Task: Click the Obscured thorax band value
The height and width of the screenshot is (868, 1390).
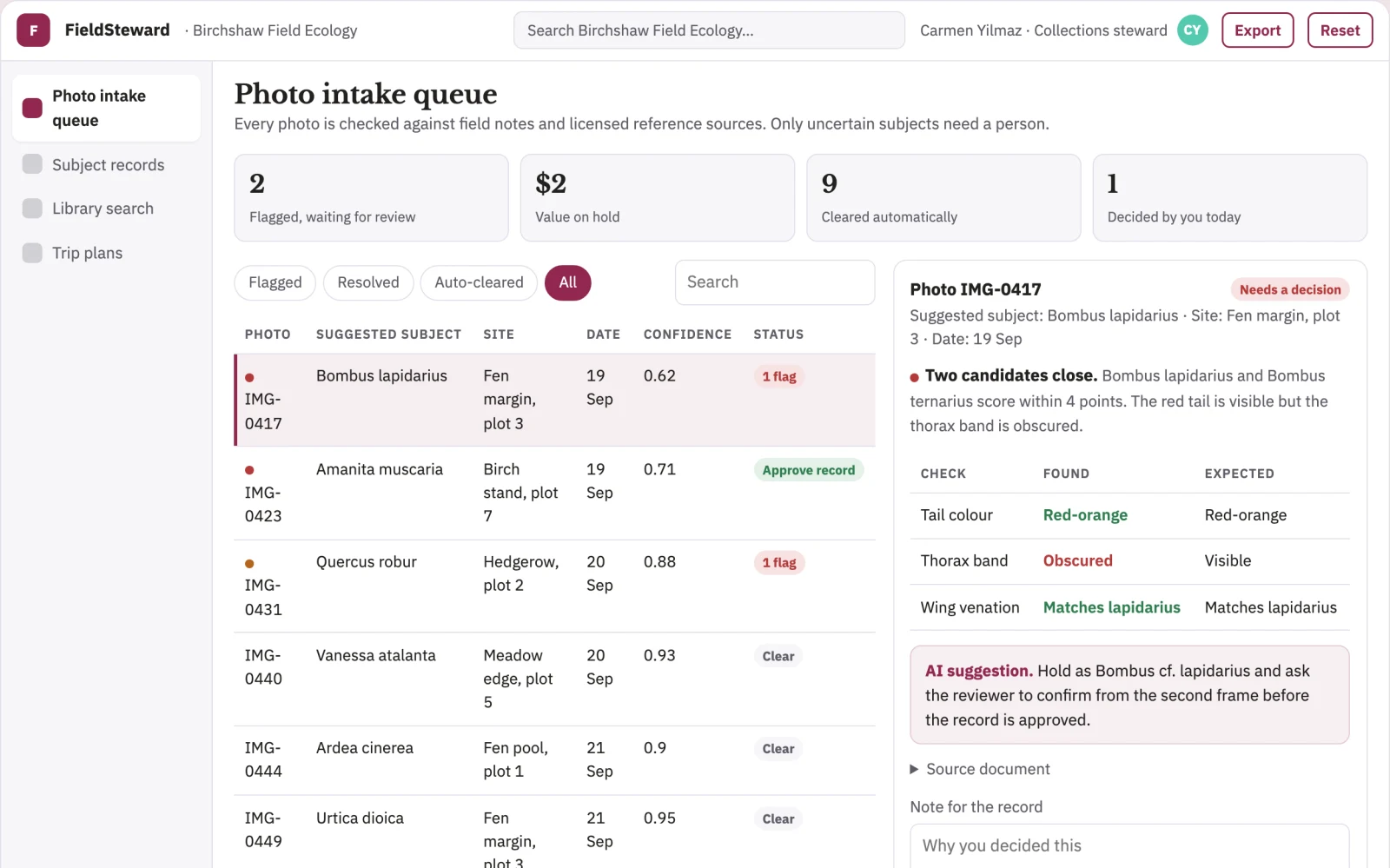Action: point(1077,561)
